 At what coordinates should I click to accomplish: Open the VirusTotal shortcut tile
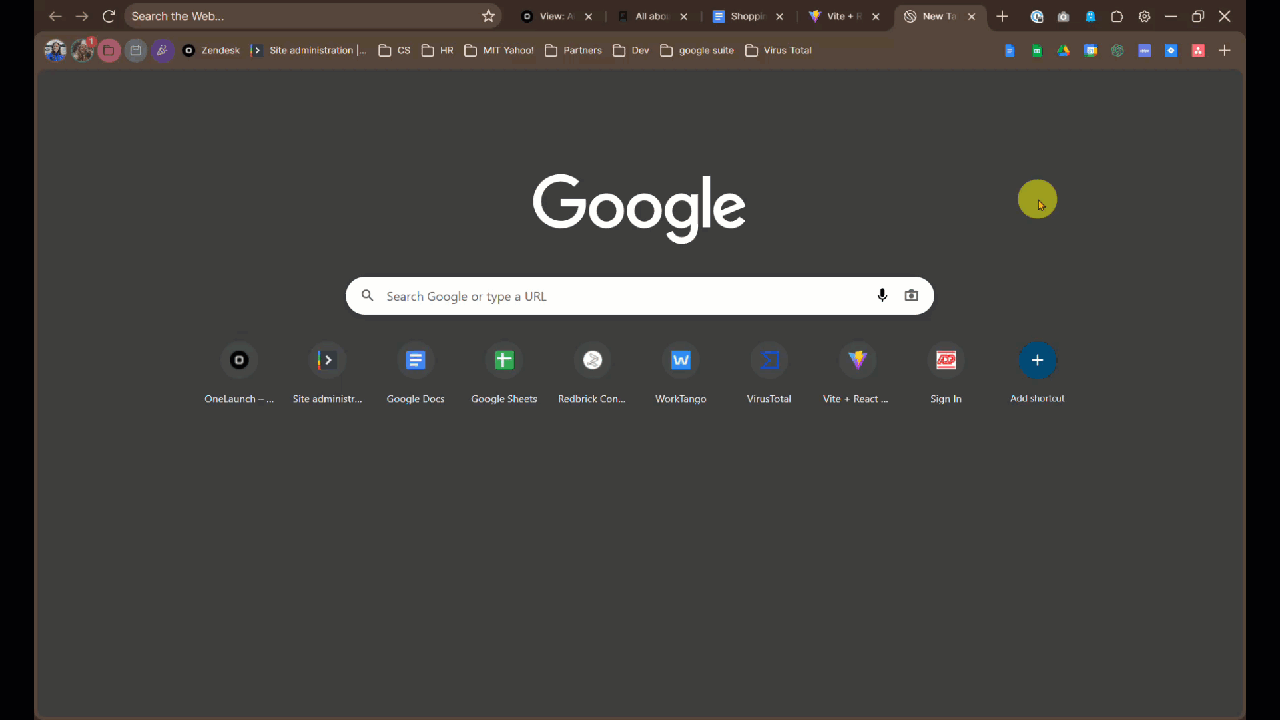coord(769,372)
